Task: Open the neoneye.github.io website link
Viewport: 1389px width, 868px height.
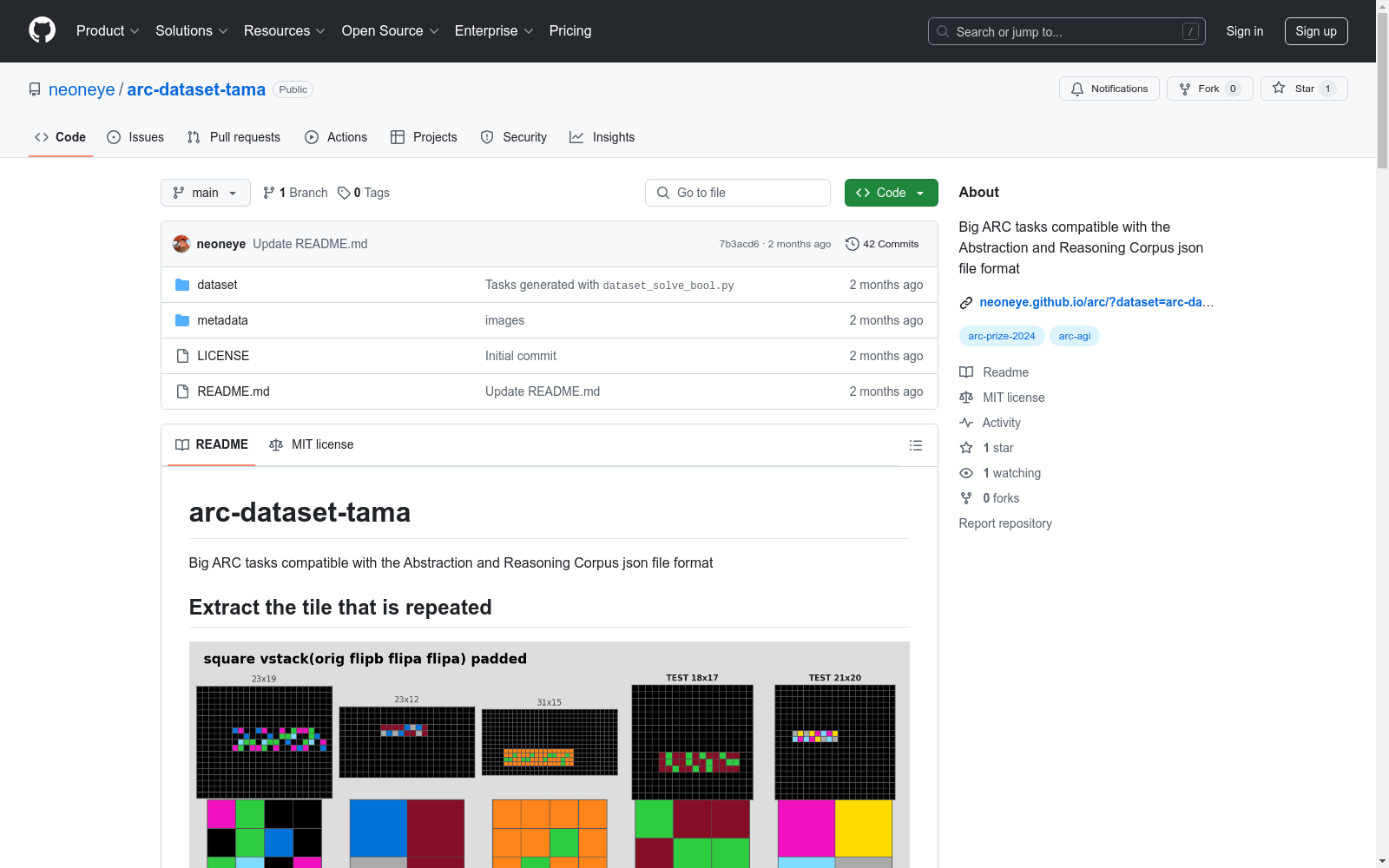Action: (x=1096, y=302)
